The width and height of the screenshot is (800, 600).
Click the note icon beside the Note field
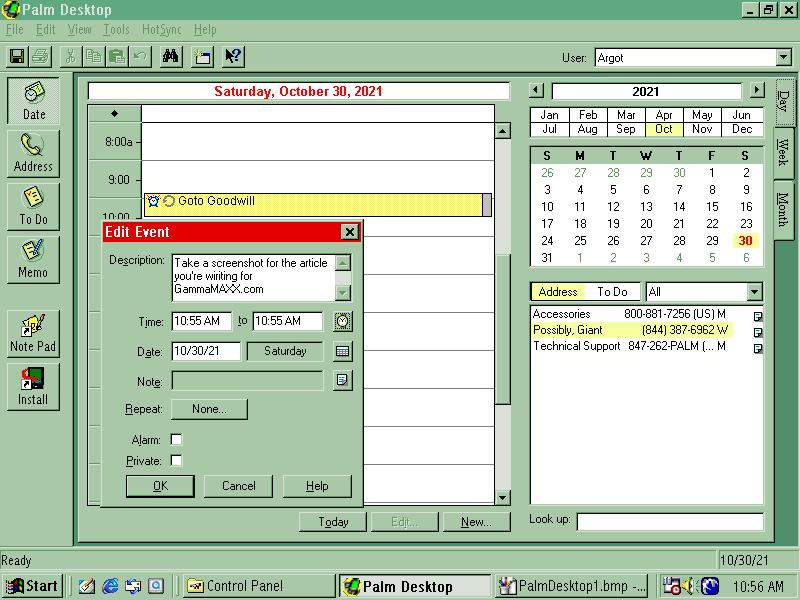(343, 380)
